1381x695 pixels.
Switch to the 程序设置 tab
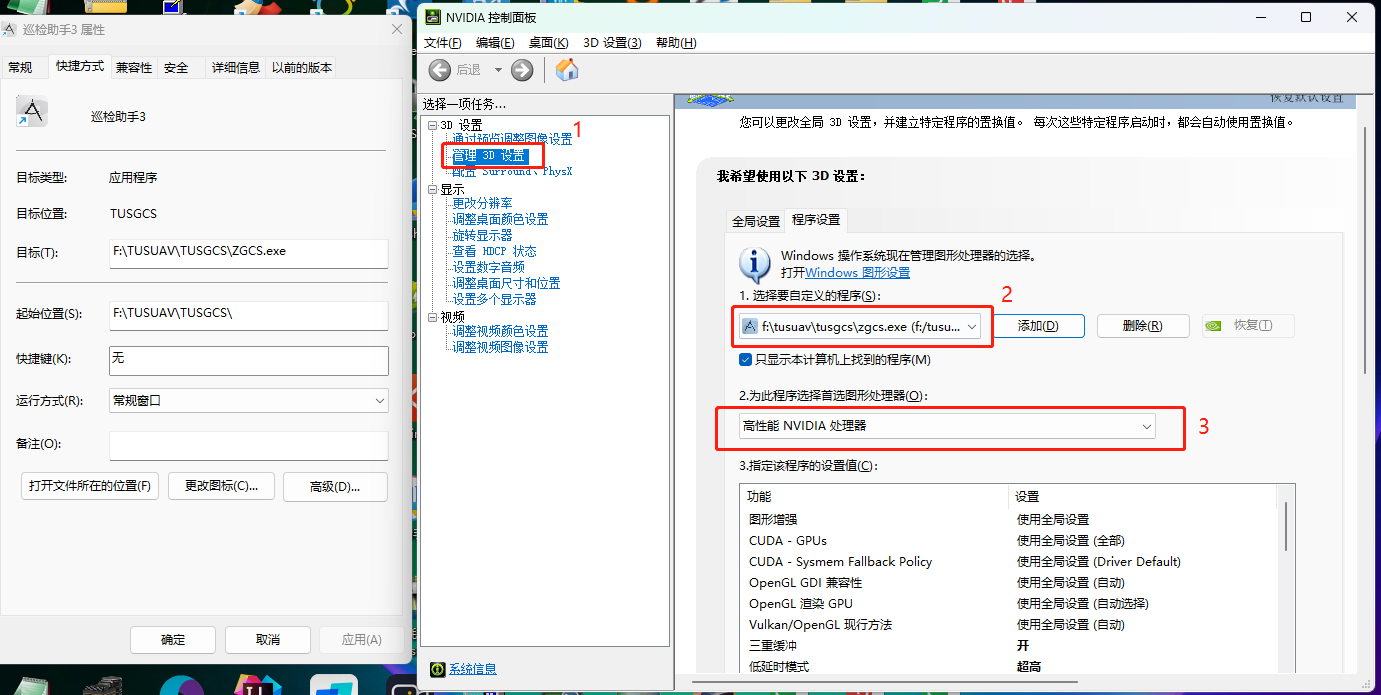[x=816, y=219]
